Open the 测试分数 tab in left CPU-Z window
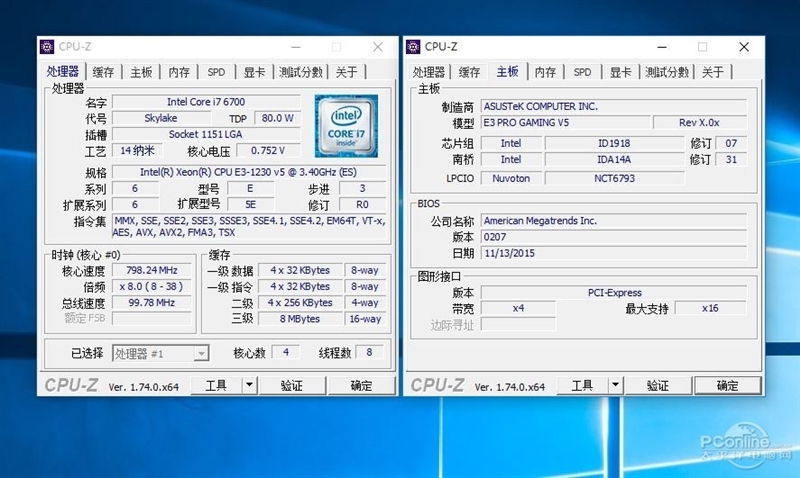This screenshot has height=478, width=800. click(301, 72)
